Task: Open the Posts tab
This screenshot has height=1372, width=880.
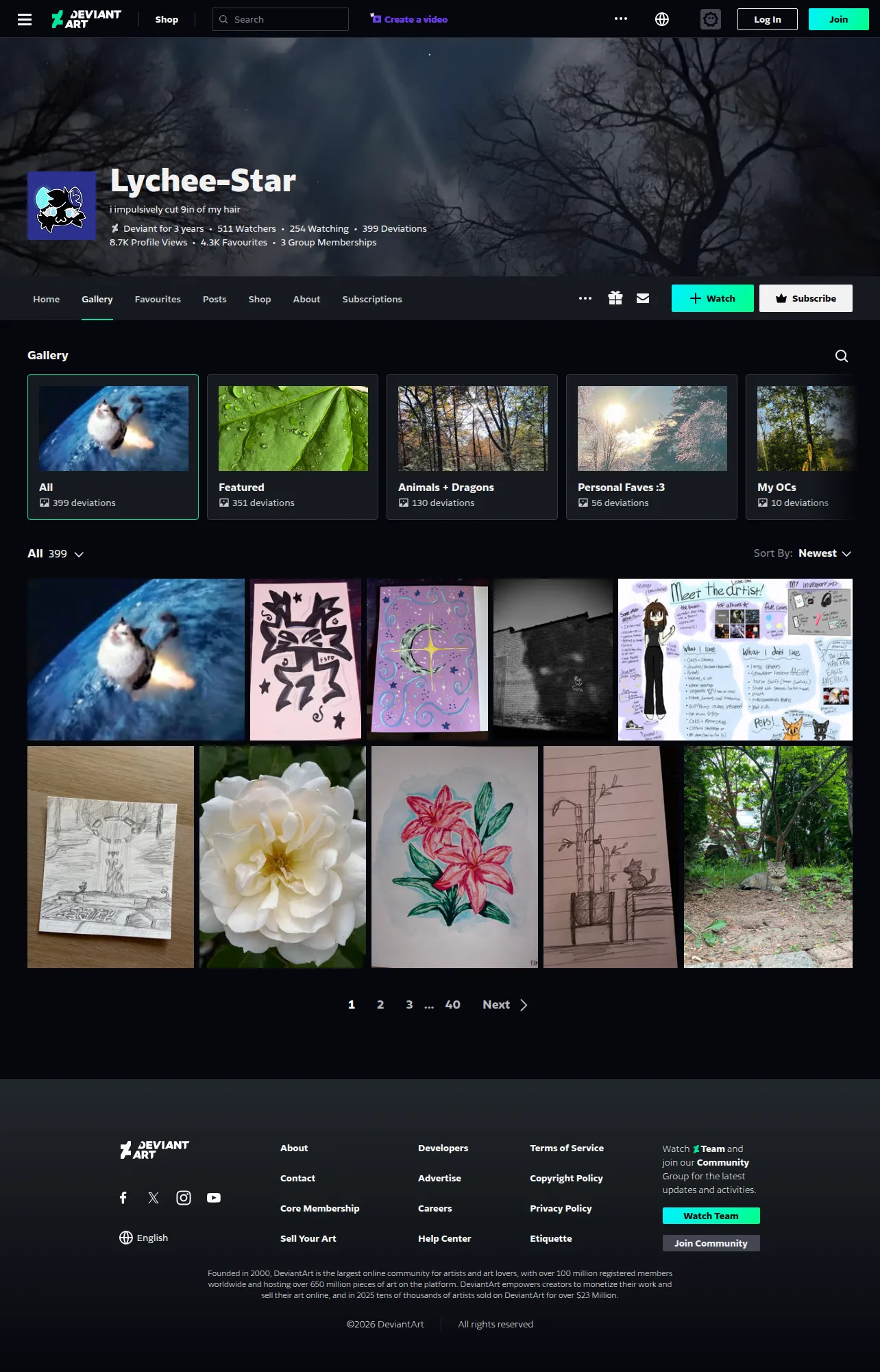Action: 215,299
